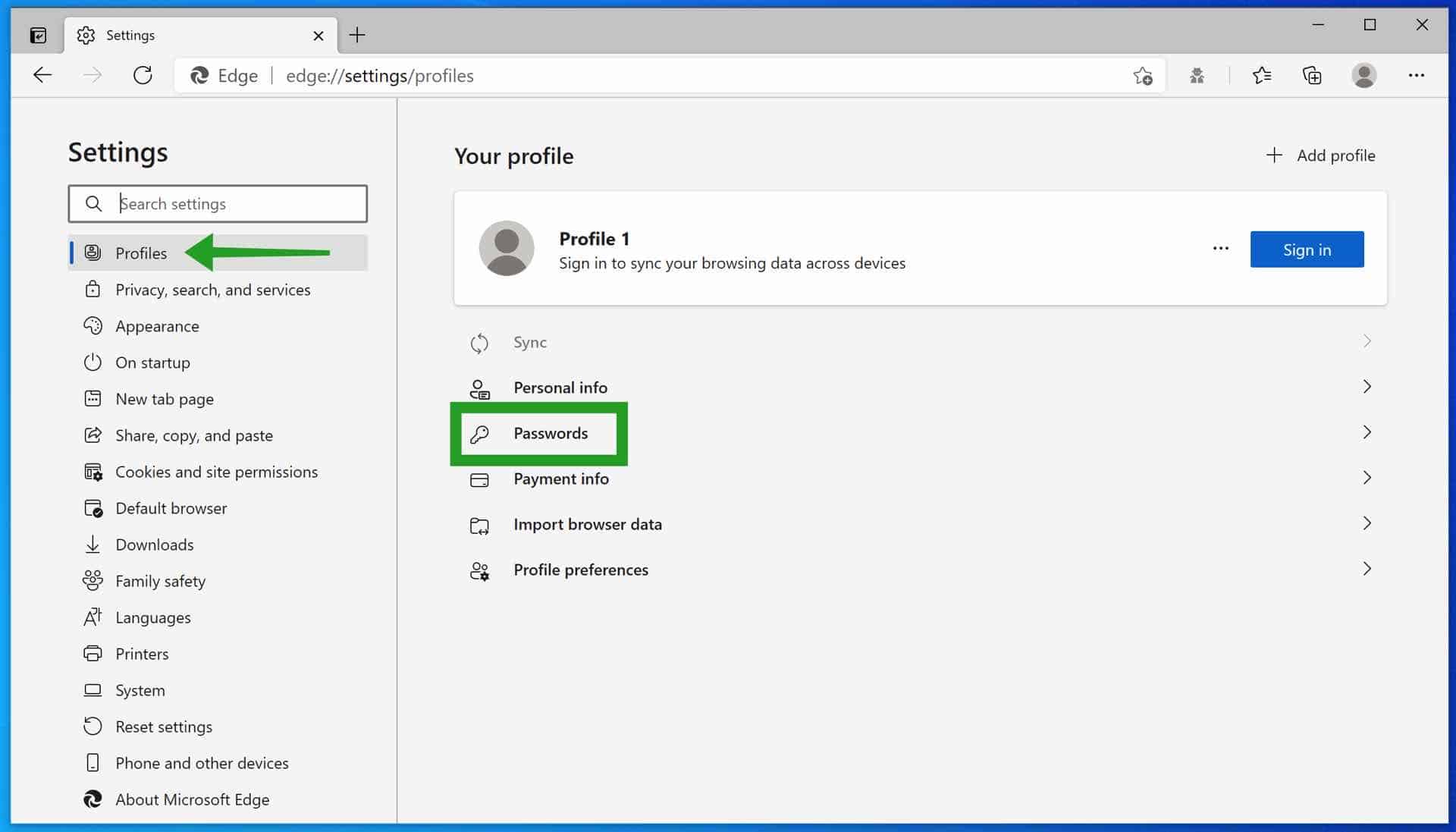The height and width of the screenshot is (832, 1456).
Task: Click the Sign in button
Action: [1307, 249]
